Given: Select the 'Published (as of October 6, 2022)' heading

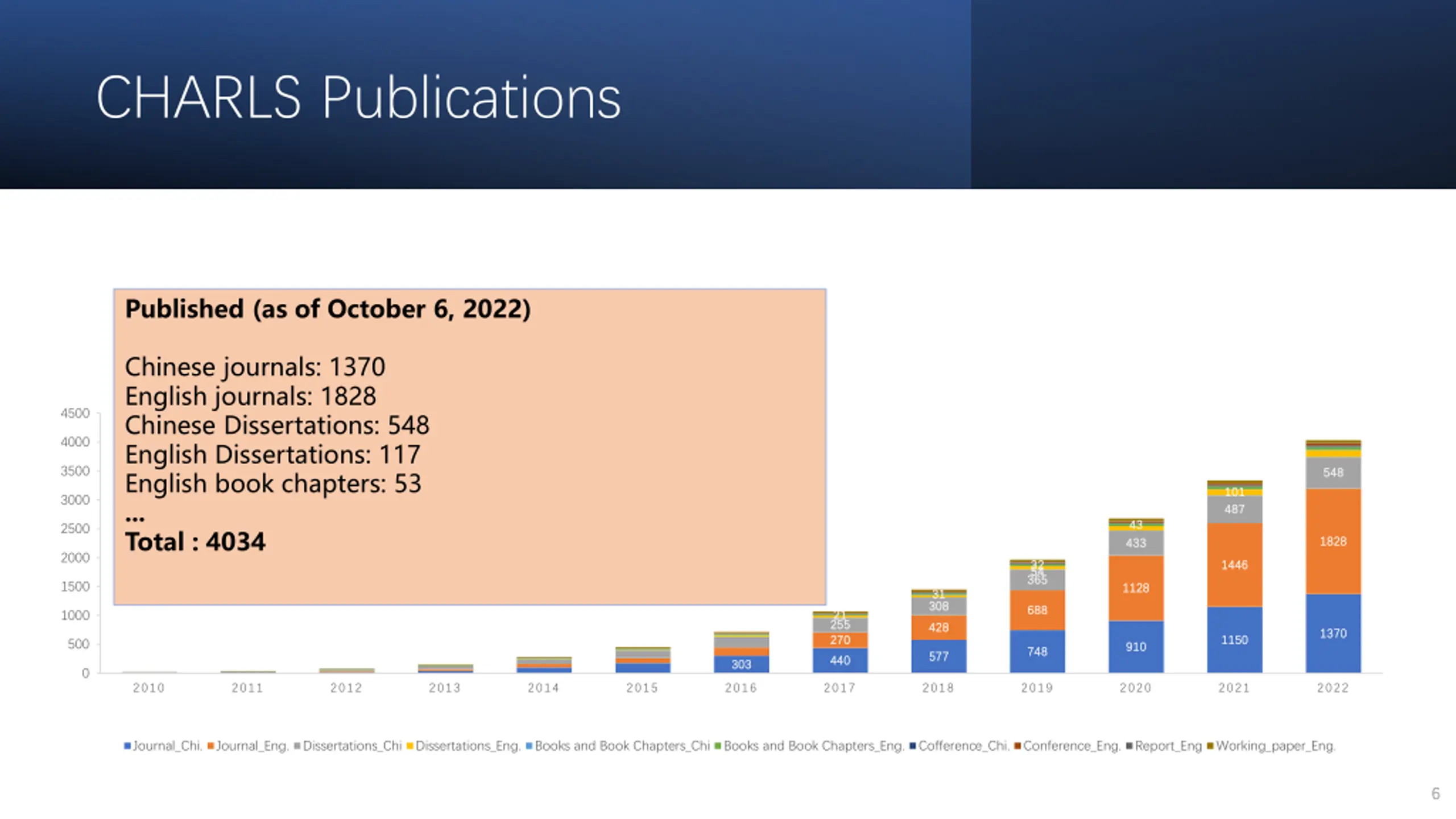Looking at the screenshot, I should [x=328, y=309].
